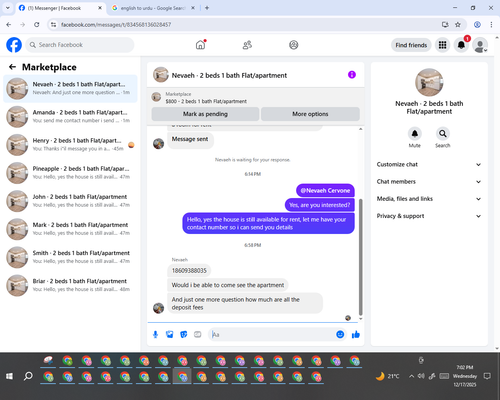Open the Windows Start menu
This screenshot has height=400, width=500.
click(9, 376)
